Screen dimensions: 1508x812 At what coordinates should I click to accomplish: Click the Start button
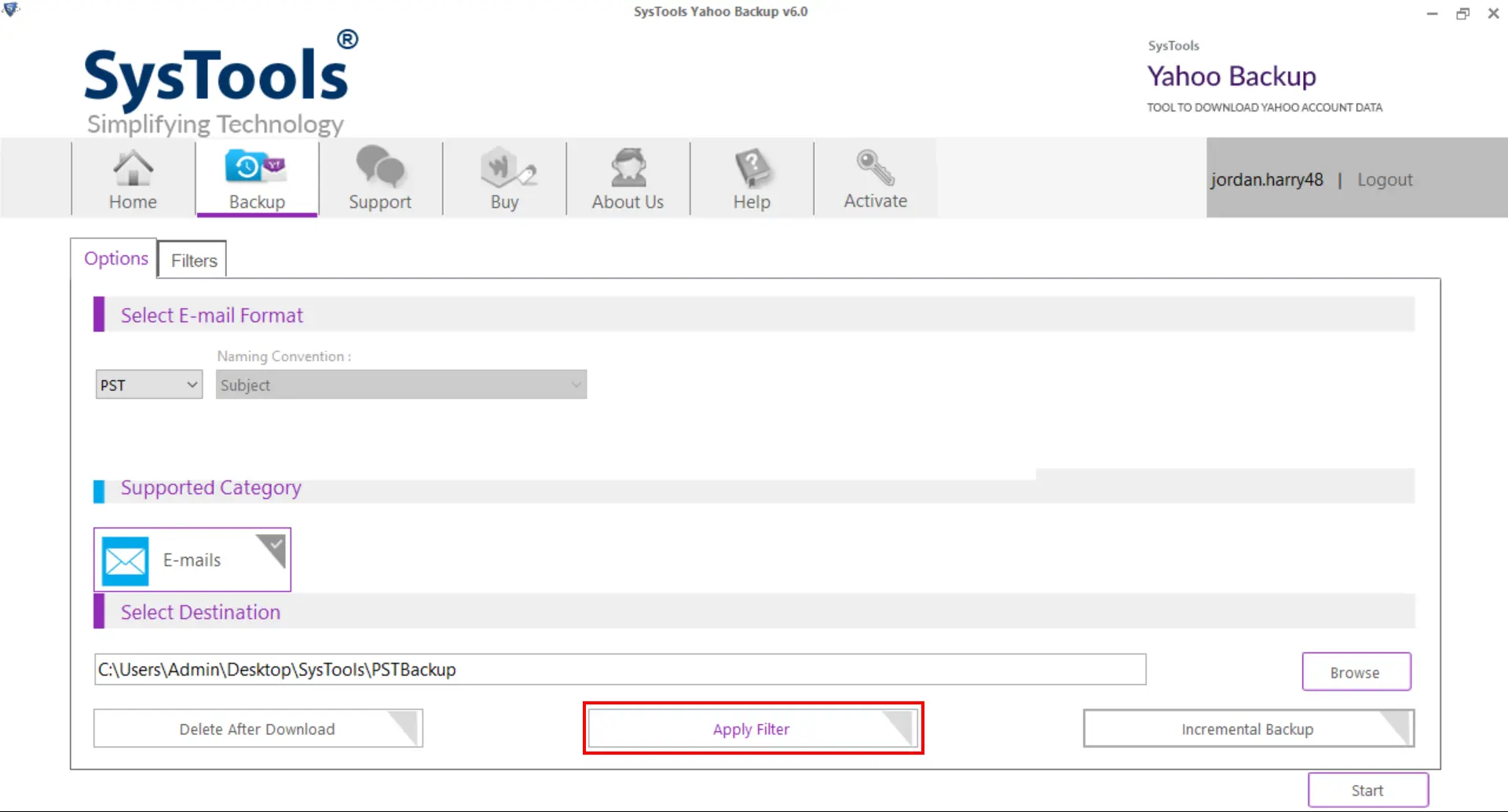click(1367, 790)
